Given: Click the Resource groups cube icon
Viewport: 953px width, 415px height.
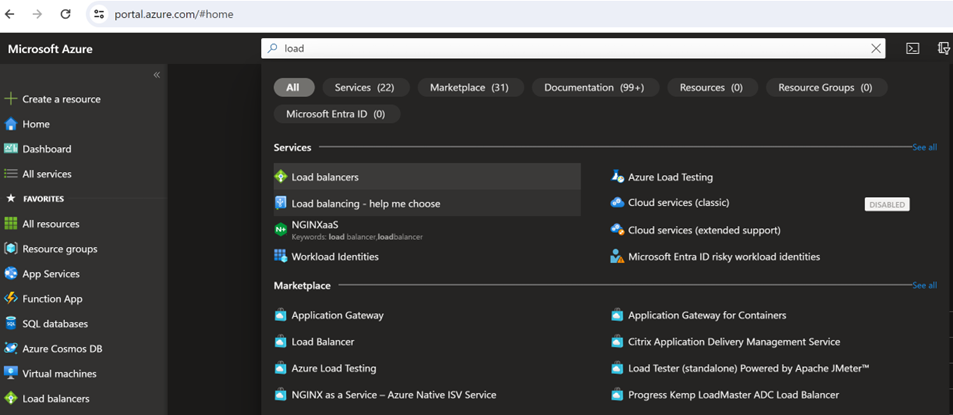Looking at the screenshot, I should click(x=10, y=249).
